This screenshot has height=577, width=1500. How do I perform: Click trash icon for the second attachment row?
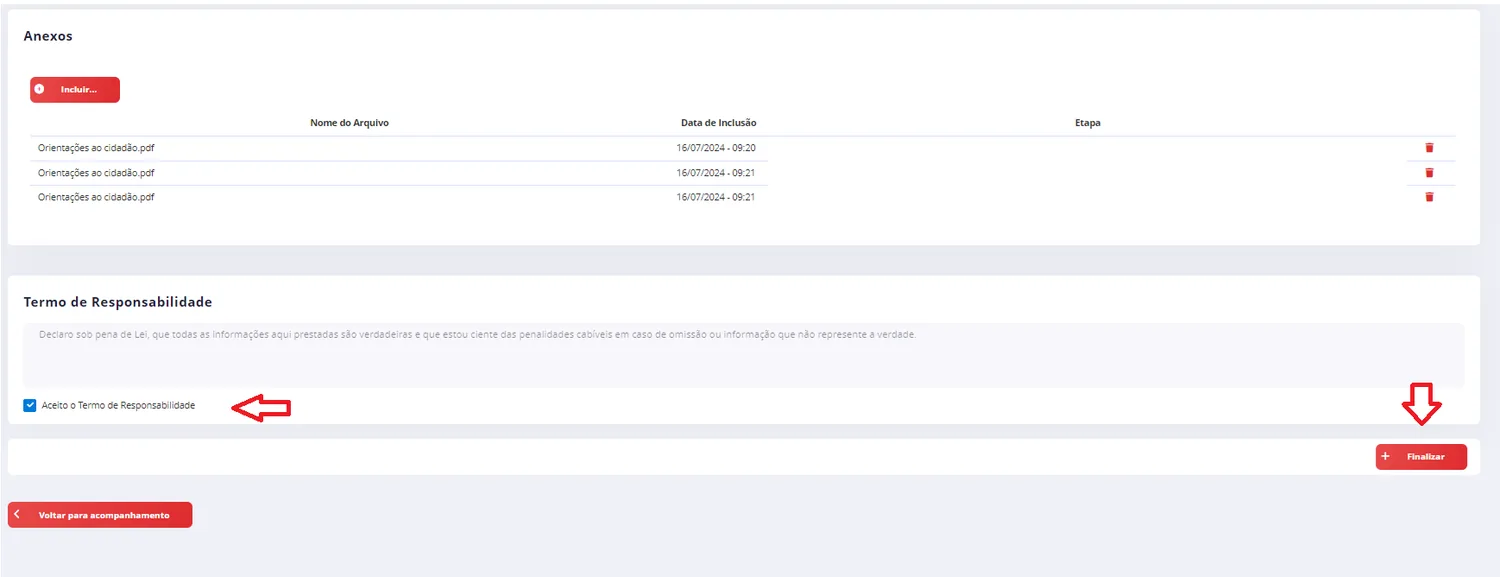tap(1429, 173)
